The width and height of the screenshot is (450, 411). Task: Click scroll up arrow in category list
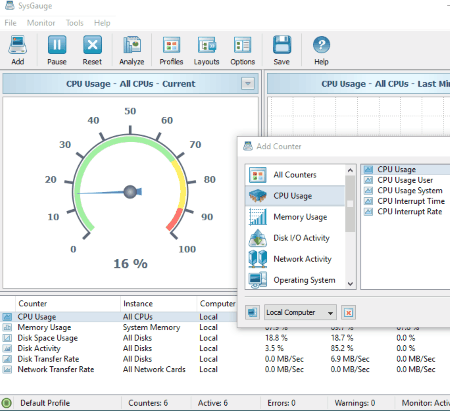(350, 171)
